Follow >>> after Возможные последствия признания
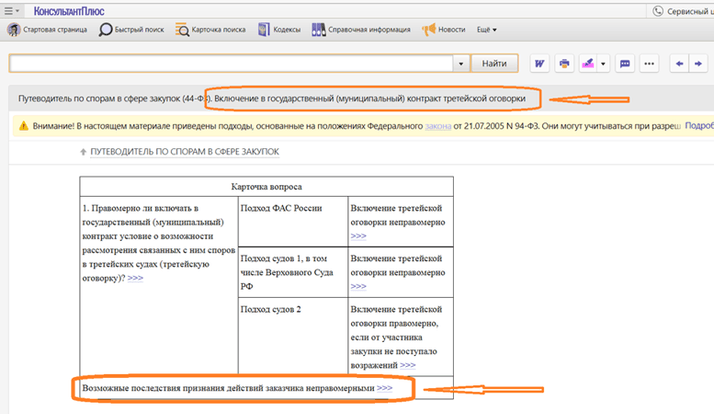 point(385,388)
